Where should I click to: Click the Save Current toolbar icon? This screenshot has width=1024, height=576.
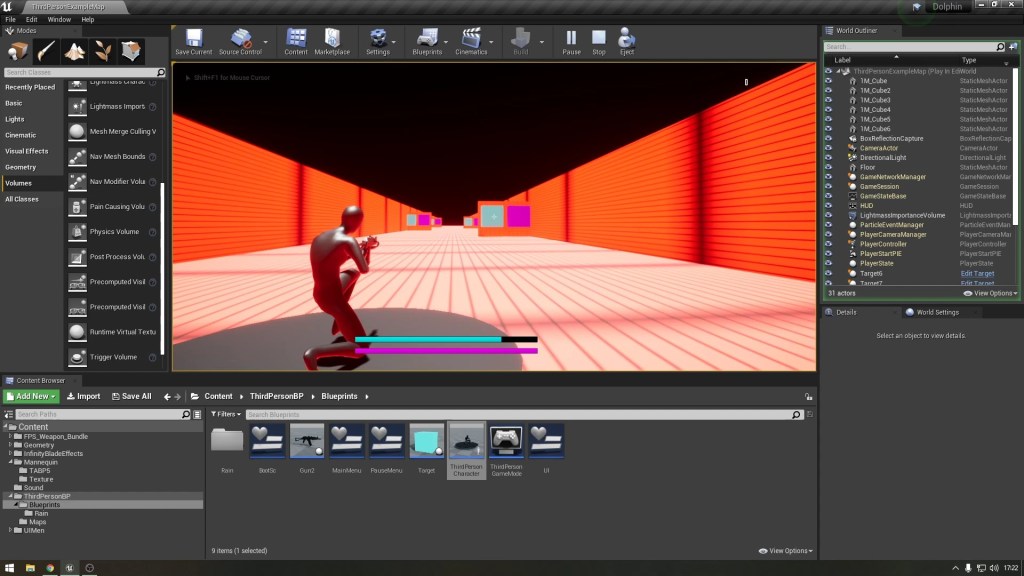click(193, 40)
